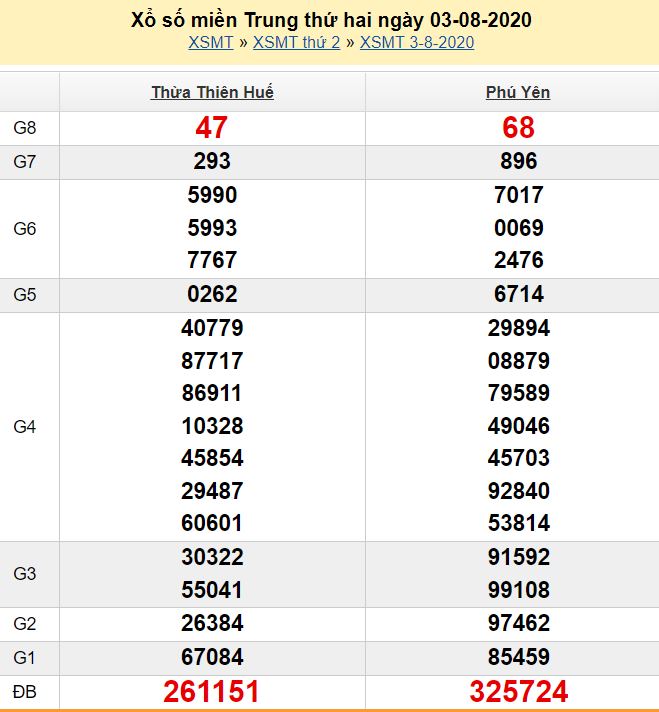The height and width of the screenshot is (712, 659).
Task: Click the G5 number 0262
Action: click(212, 294)
